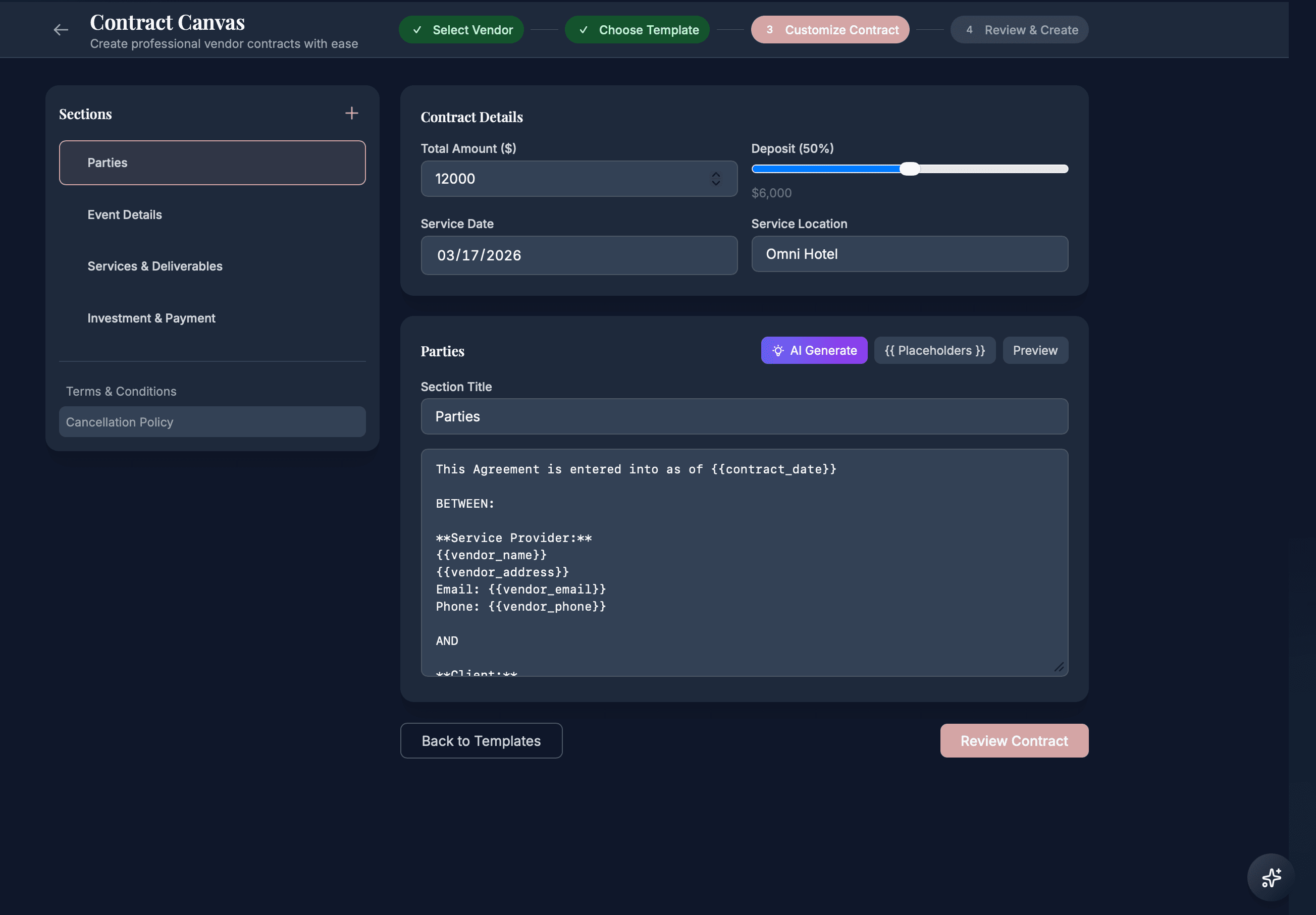Viewport: 1316px width, 915px height.
Task: Adjust the Deposit percentage slider
Action: tap(910, 169)
